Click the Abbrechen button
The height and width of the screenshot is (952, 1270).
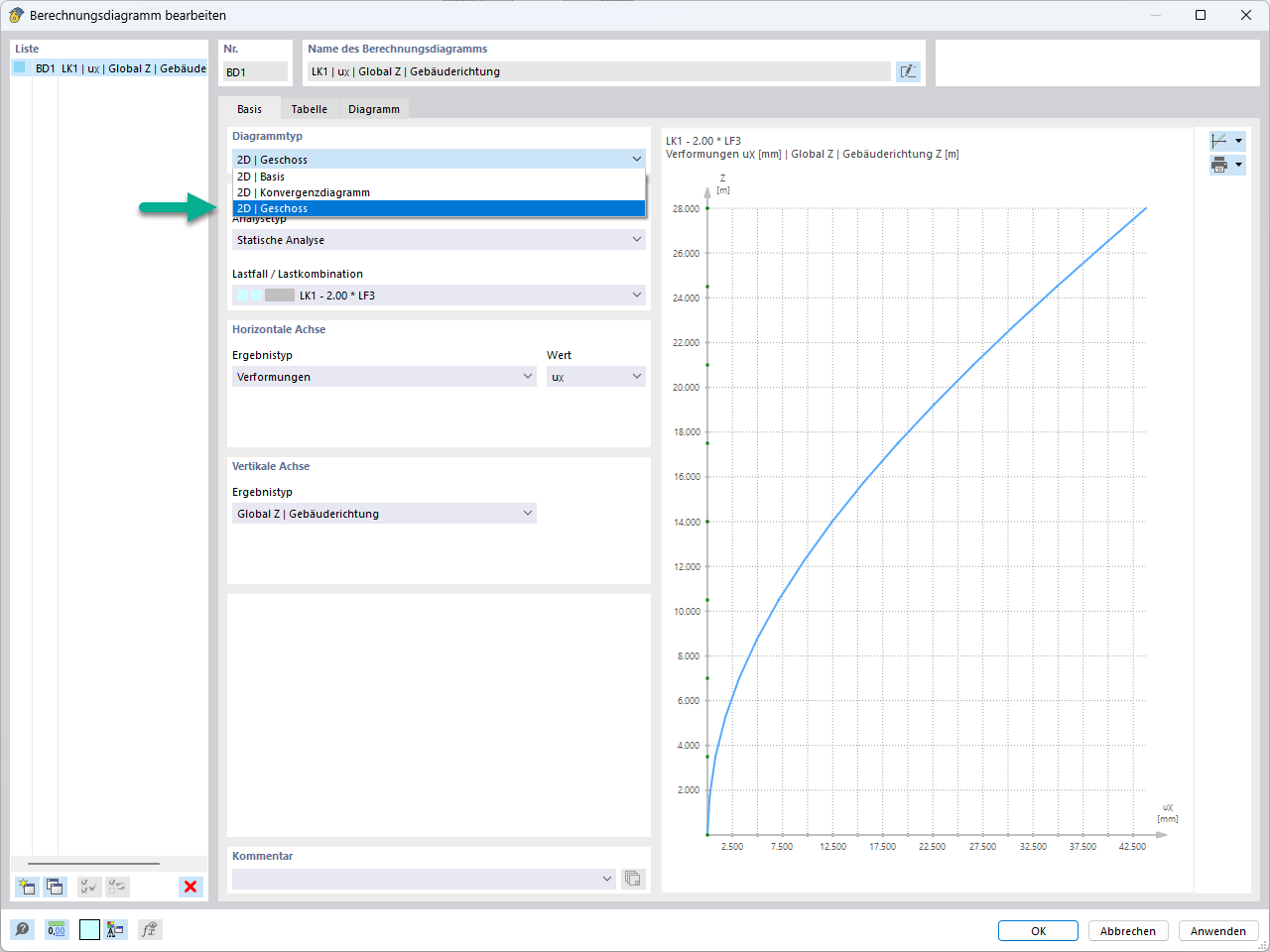(x=1128, y=931)
